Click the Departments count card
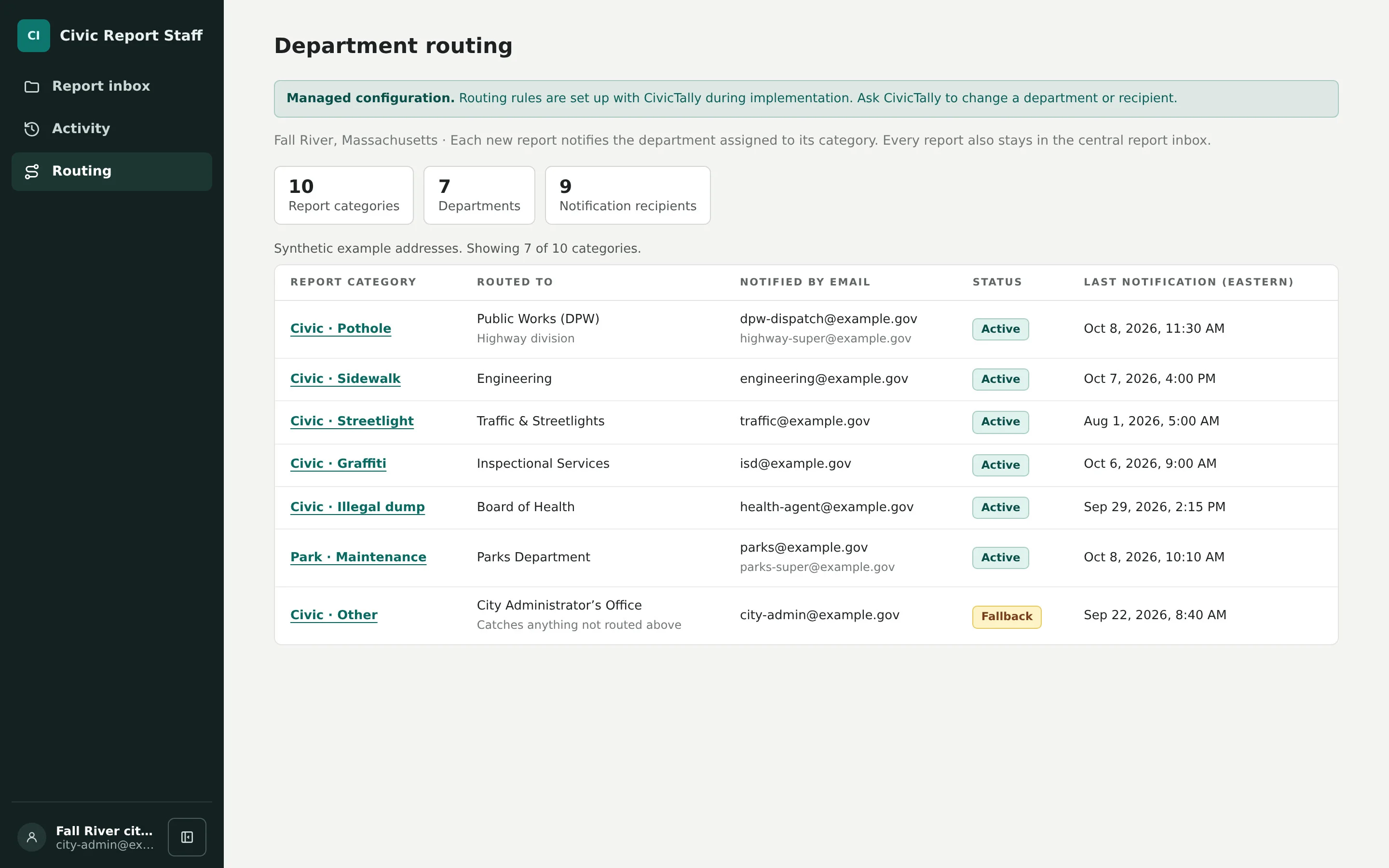Screen dimensions: 1389x868 [479, 195]
